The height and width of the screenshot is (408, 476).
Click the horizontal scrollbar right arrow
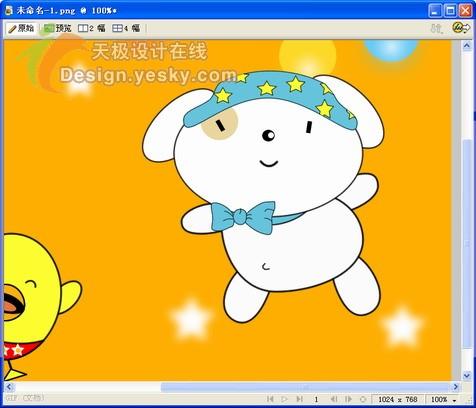456,387
